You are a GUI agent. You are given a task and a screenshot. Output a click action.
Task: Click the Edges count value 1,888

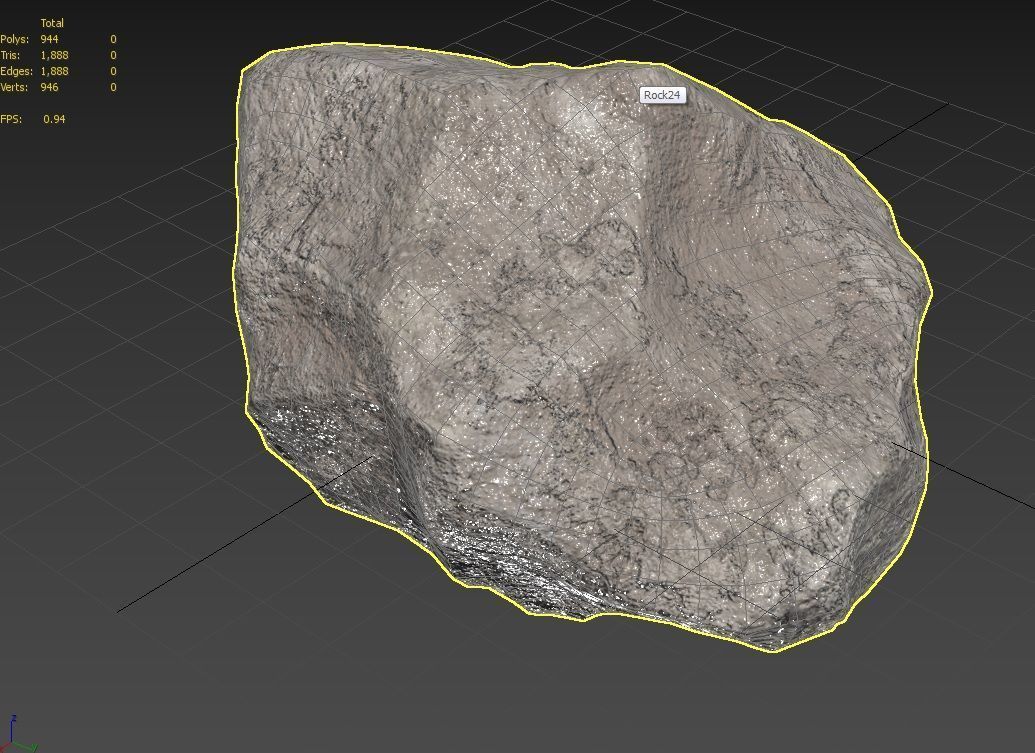(54, 71)
